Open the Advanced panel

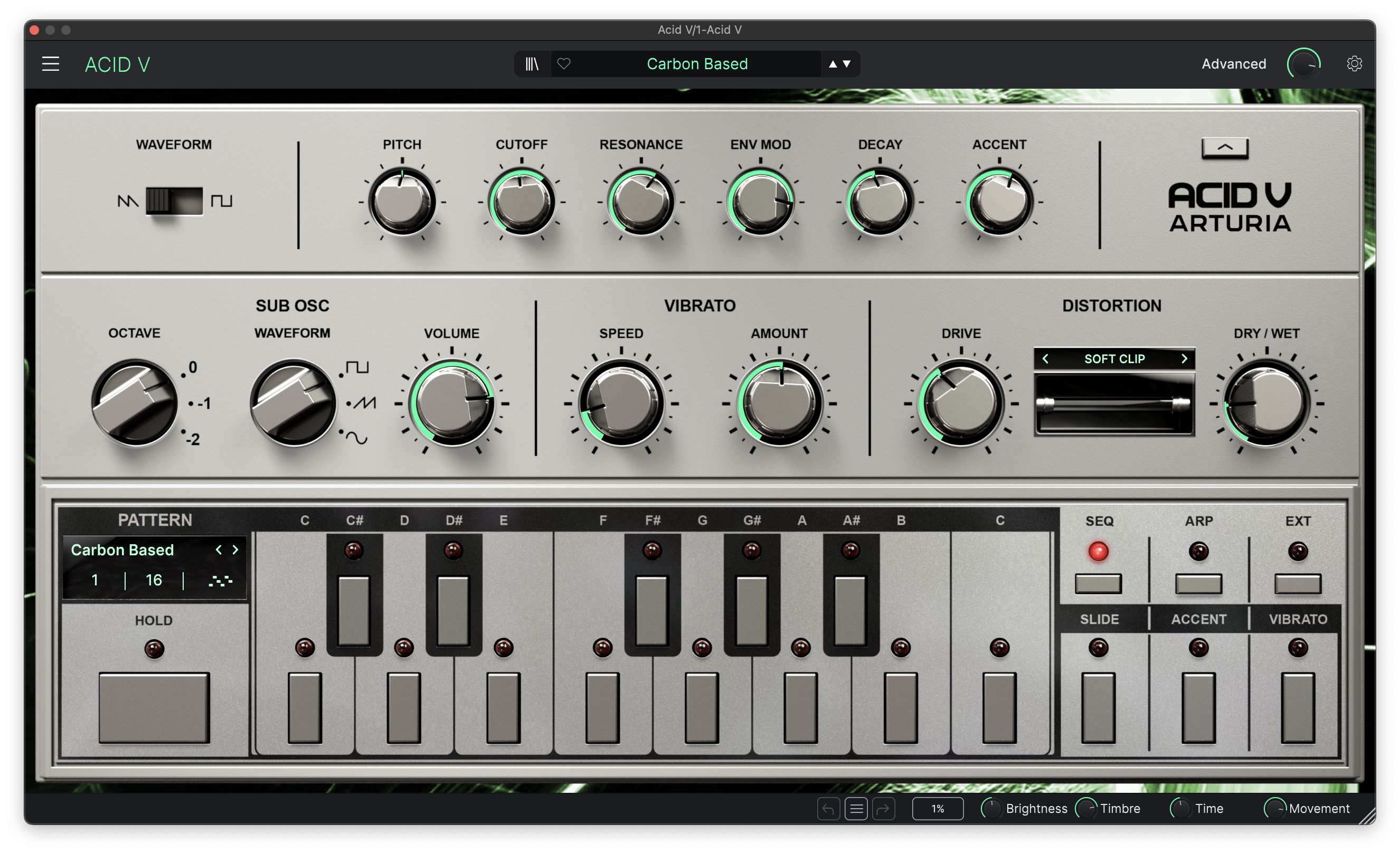pos(1234,64)
